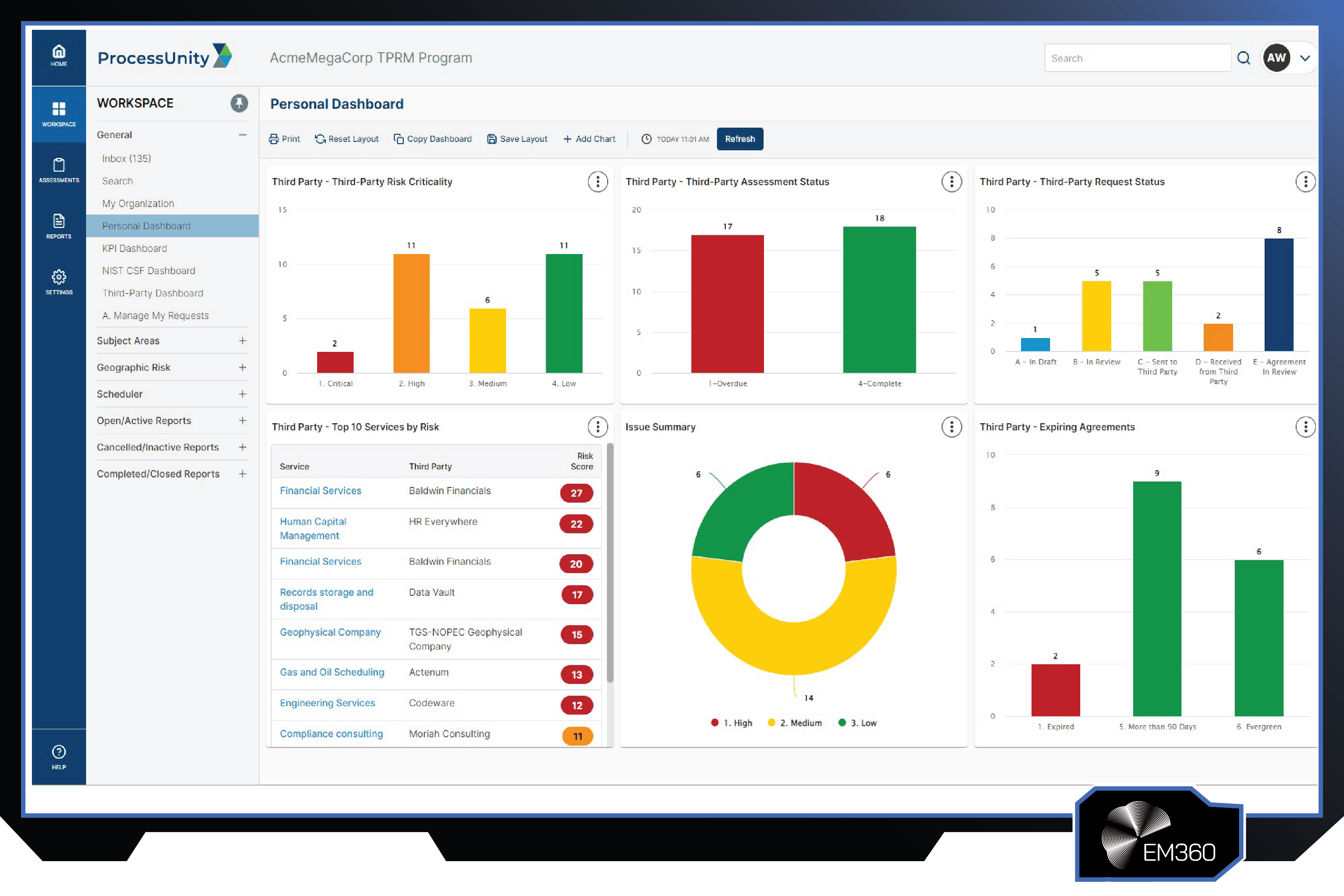Open the Workspace section icon
This screenshot has width=1344, height=896.
point(59,114)
